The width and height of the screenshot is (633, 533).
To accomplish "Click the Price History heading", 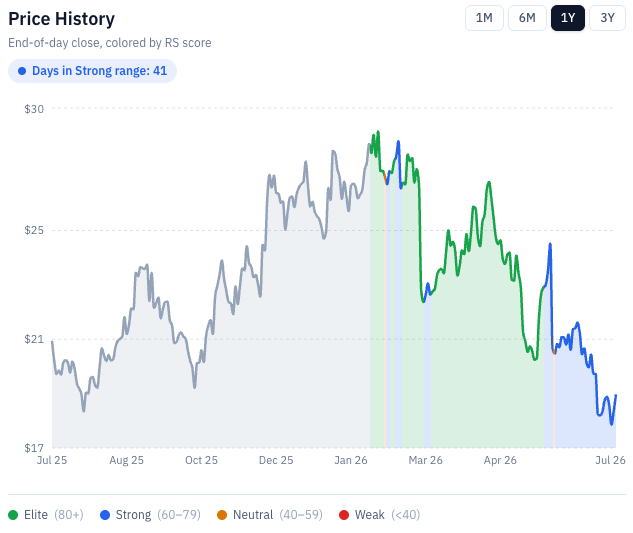I will [x=61, y=19].
